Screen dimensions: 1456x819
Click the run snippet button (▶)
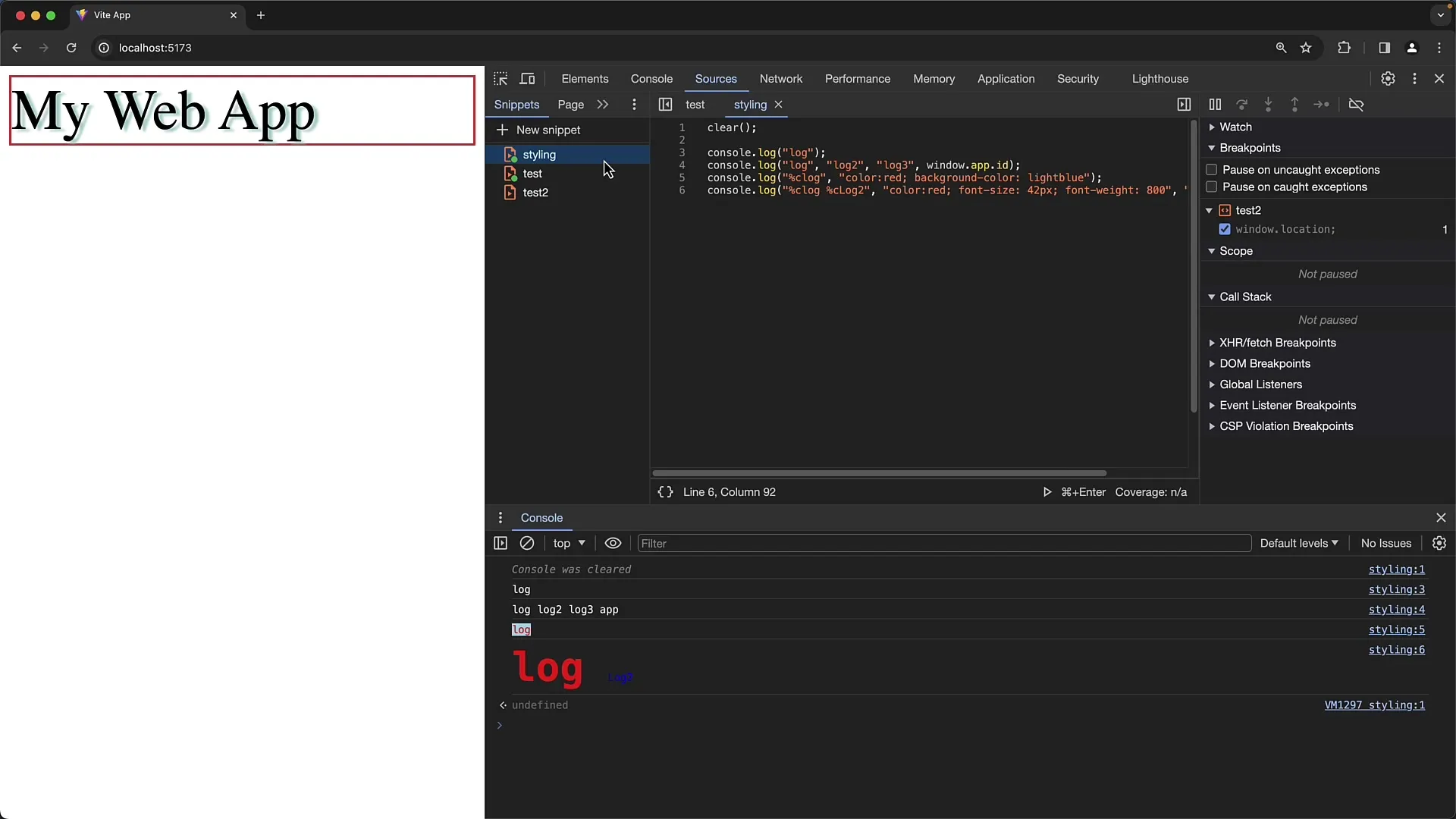(1047, 491)
